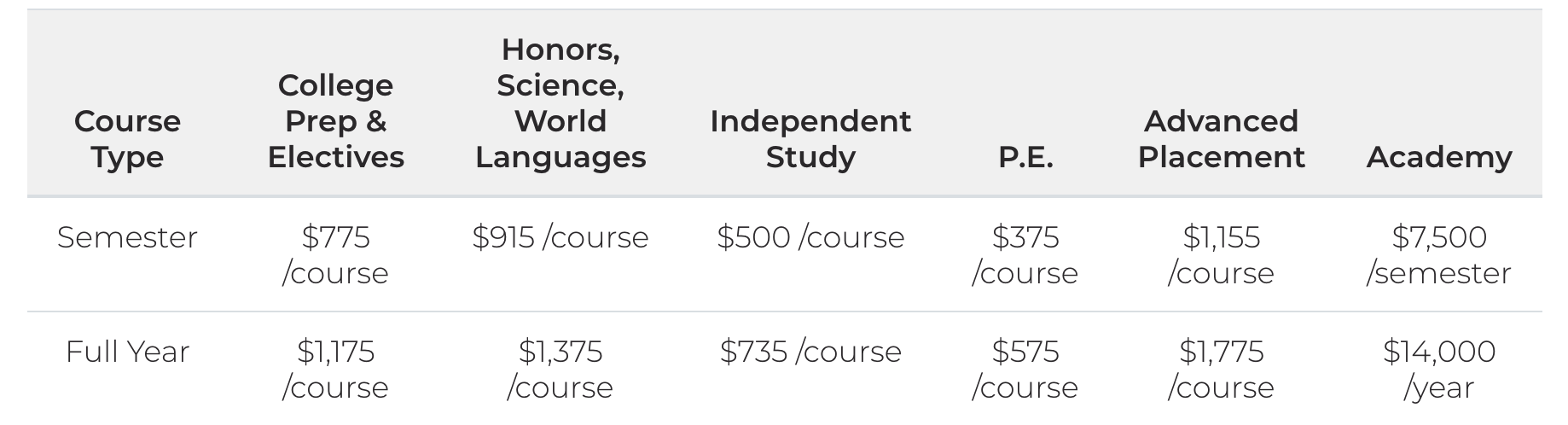
Task: Click the P.E. column header
Action: [x=1025, y=158]
